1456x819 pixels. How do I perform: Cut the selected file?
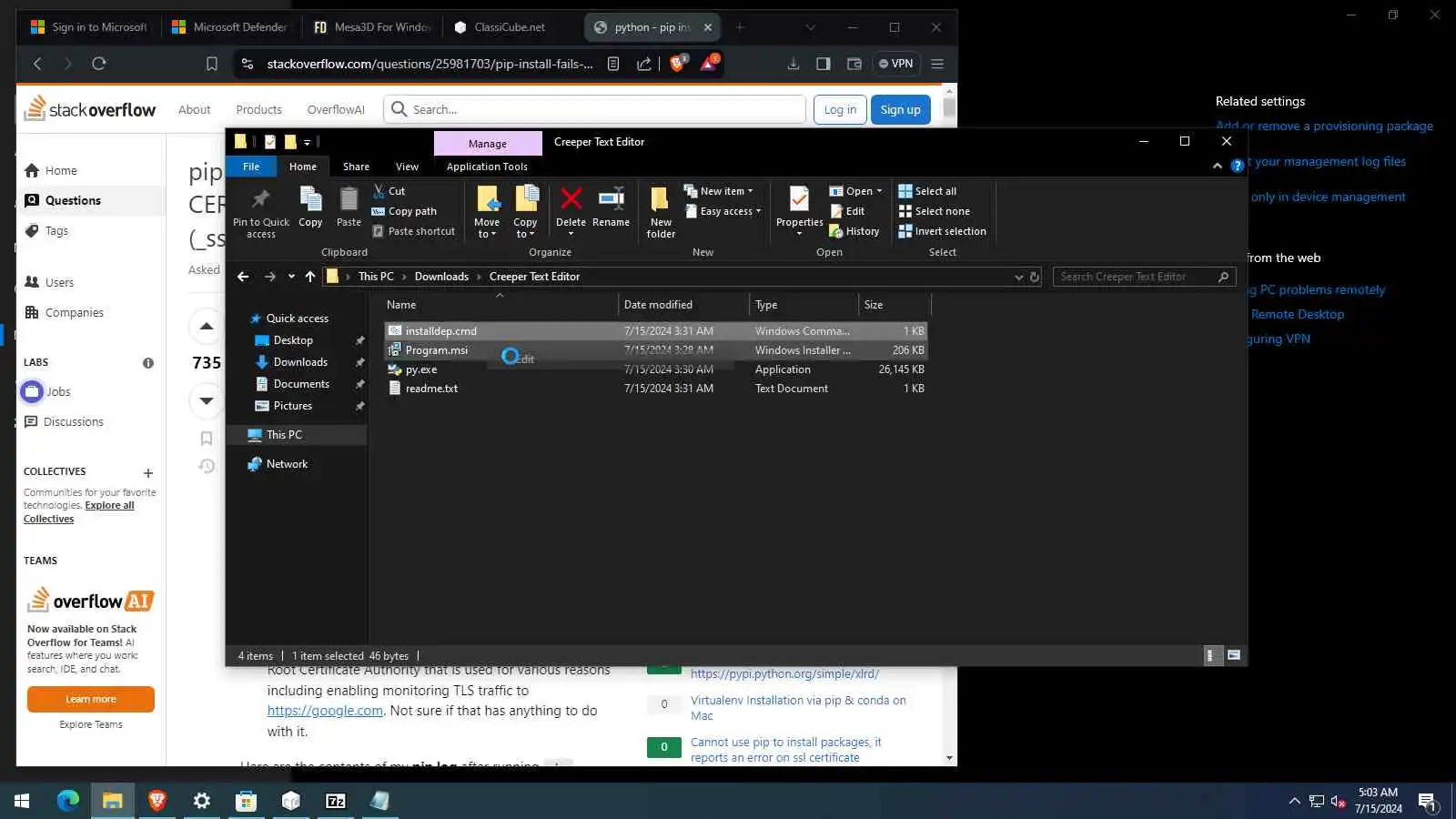click(389, 191)
